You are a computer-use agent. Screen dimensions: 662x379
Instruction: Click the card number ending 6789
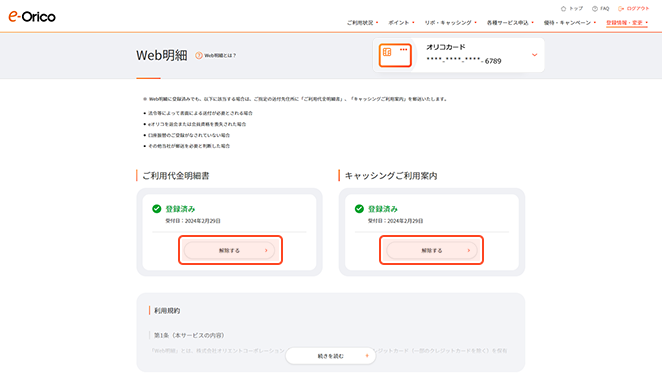tap(464, 60)
